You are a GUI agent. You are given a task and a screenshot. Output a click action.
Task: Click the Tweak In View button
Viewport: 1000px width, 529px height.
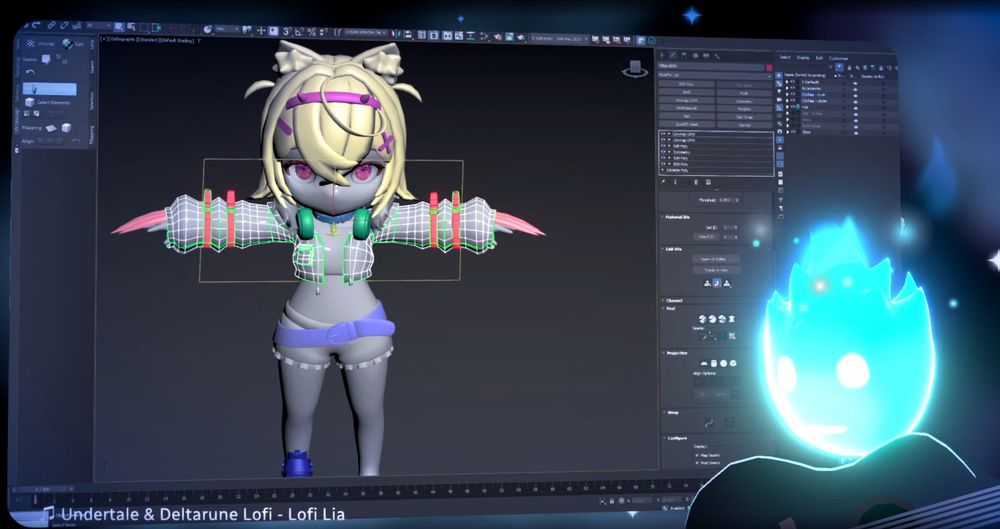pos(716,270)
